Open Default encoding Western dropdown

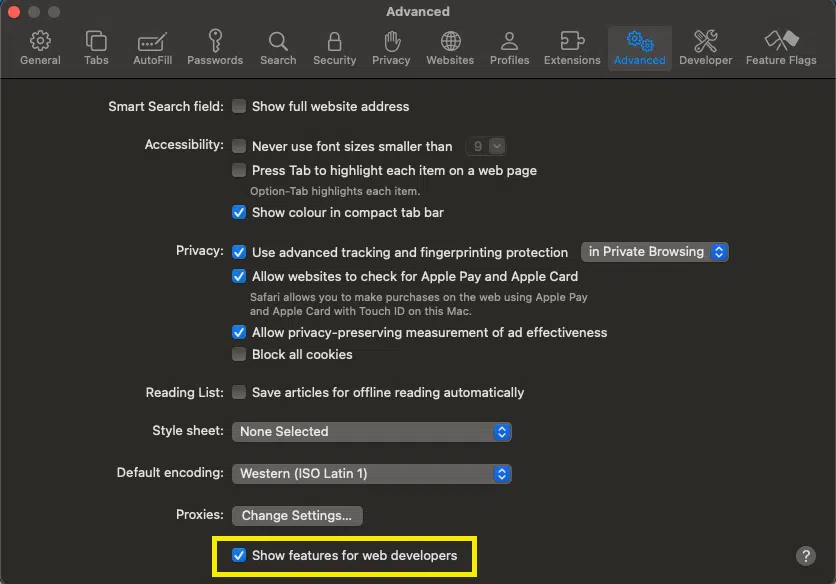click(372, 473)
